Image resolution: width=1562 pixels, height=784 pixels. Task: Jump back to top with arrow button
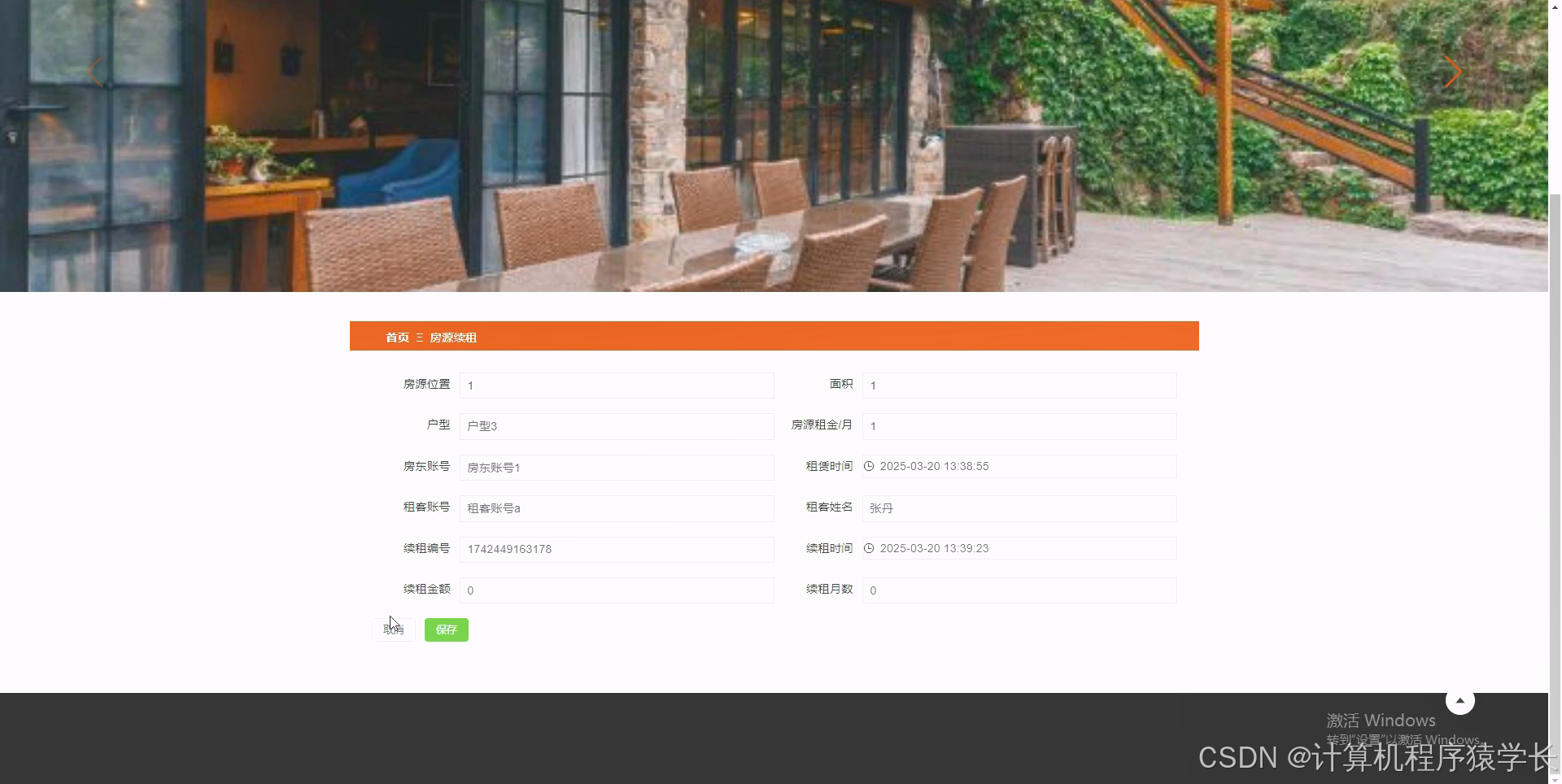pos(1459,700)
